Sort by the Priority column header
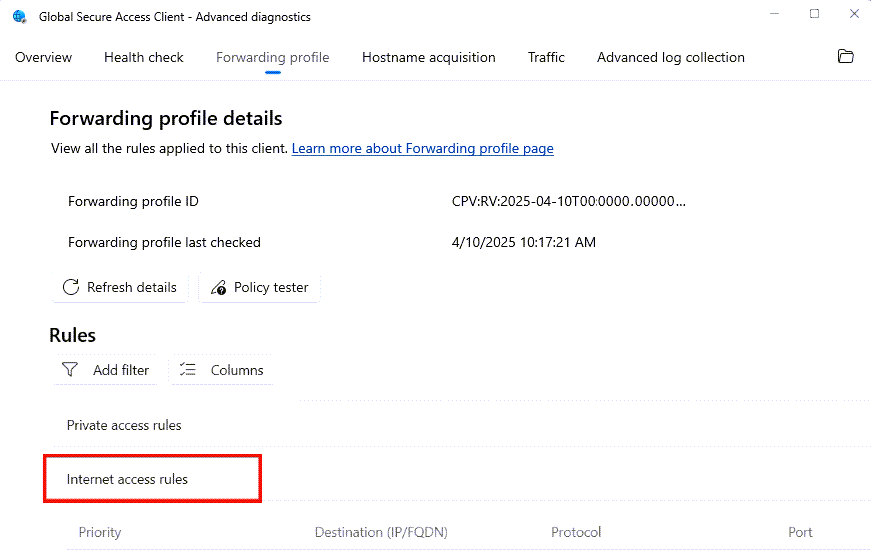 tap(100, 532)
